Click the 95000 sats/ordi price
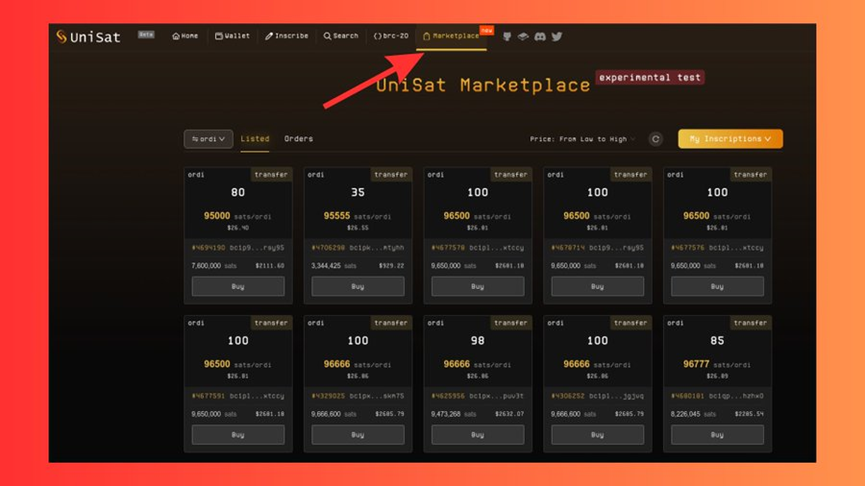The width and height of the screenshot is (865, 486). 237,216
